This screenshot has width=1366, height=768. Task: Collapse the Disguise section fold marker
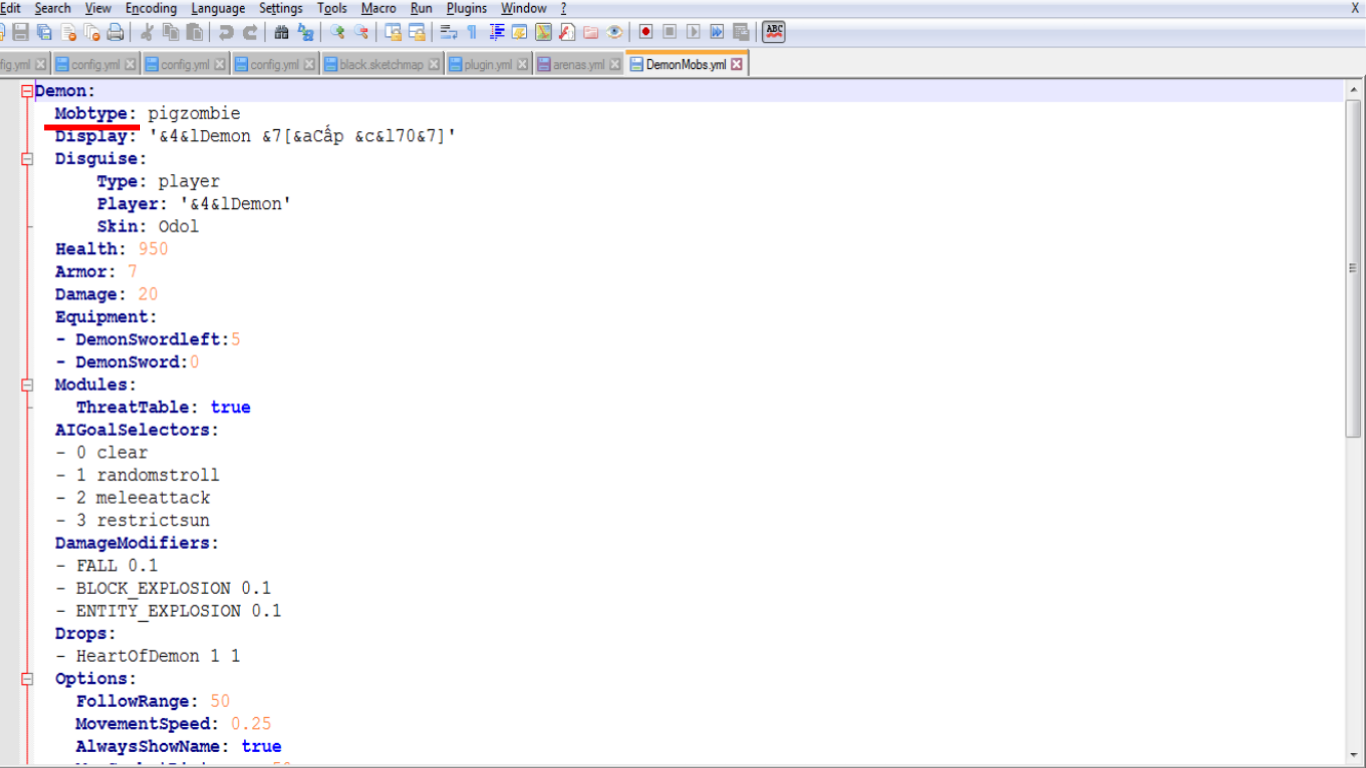click(27, 159)
